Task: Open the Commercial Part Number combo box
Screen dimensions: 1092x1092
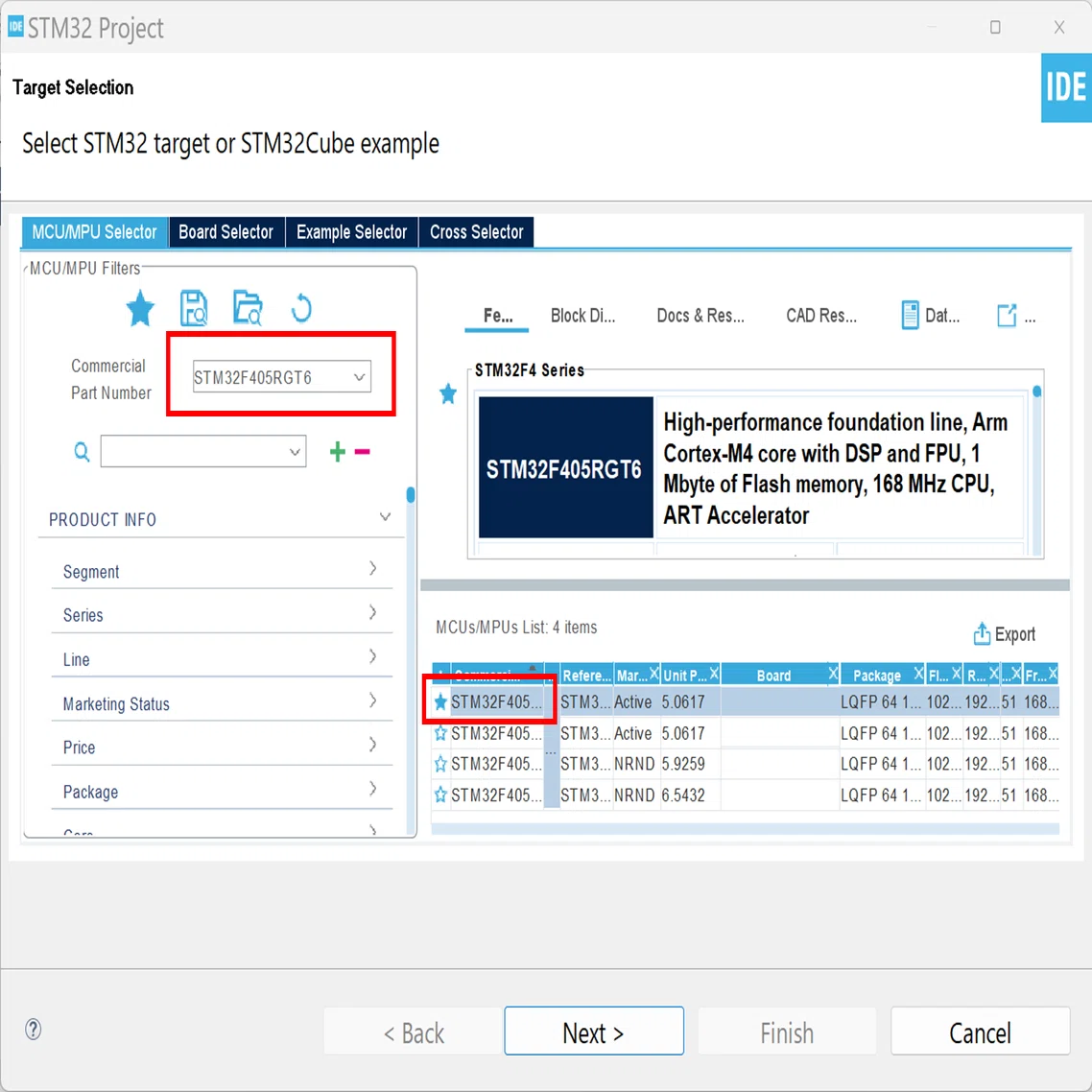Action: [282, 377]
